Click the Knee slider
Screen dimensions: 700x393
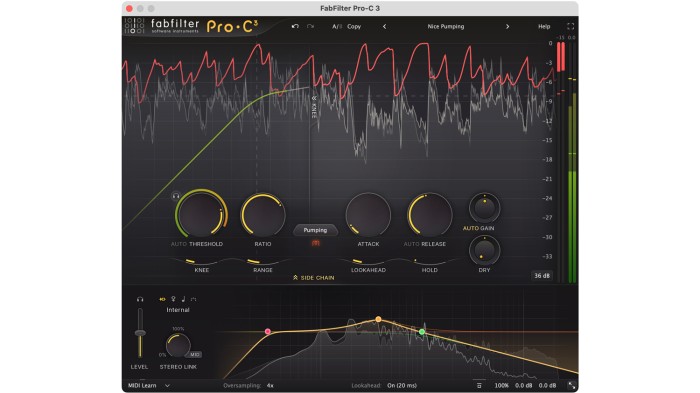pos(201,261)
